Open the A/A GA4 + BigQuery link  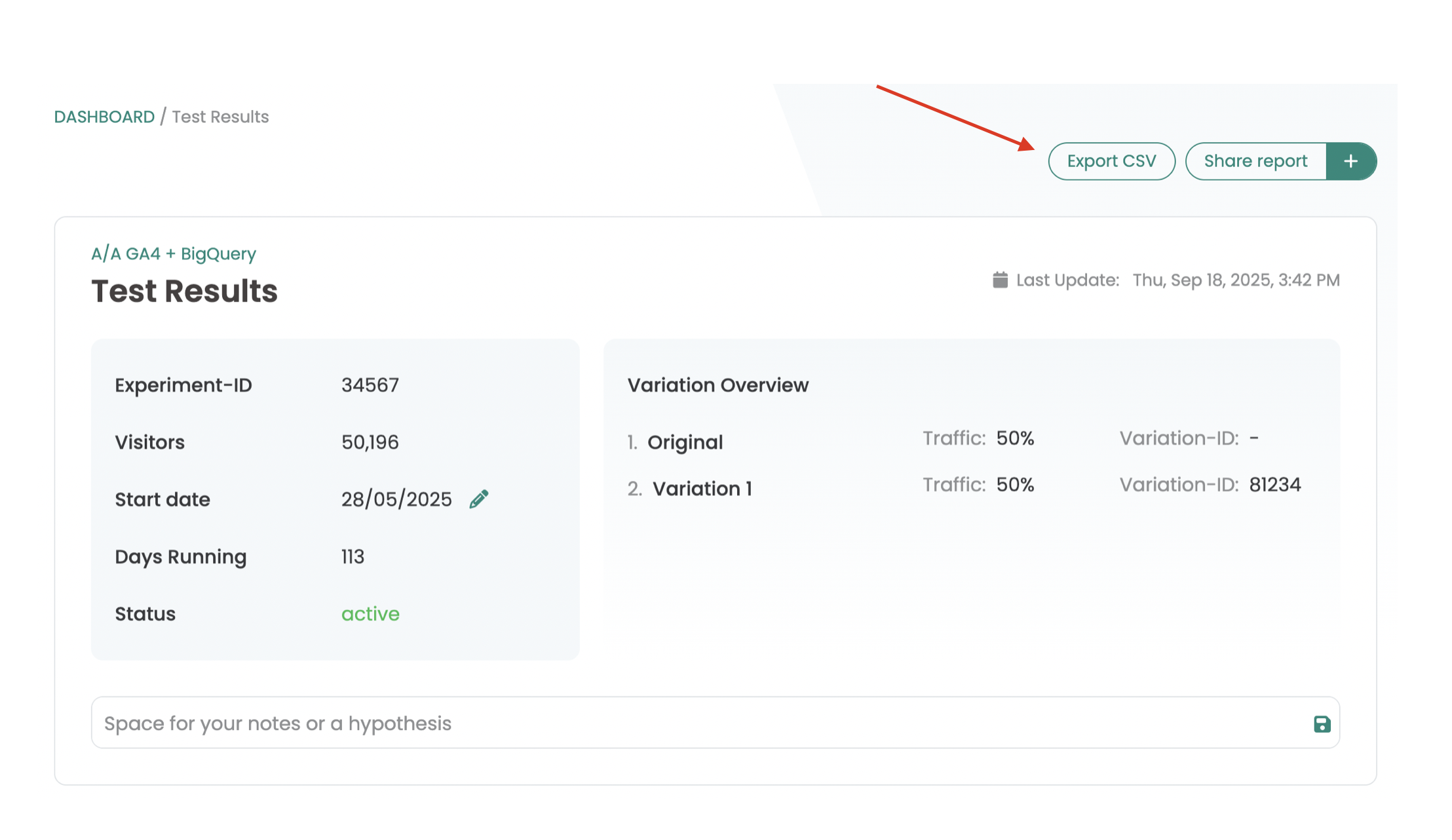174,254
